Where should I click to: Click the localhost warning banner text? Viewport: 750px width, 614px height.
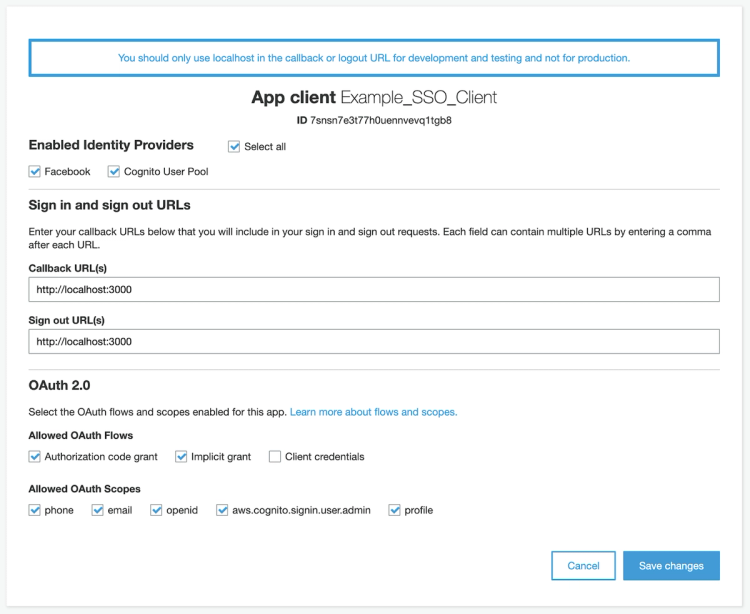click(x=374, y=58)
